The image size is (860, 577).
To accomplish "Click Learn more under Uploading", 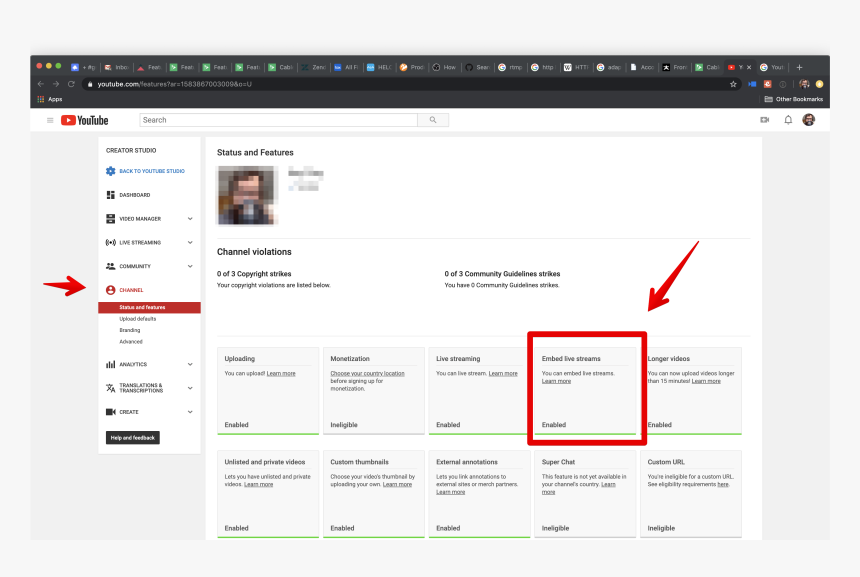I will pos(281,374).
